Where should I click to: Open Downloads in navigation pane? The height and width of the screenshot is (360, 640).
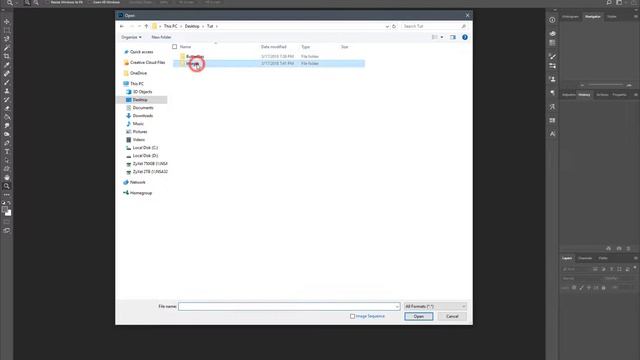pos(142,116)
